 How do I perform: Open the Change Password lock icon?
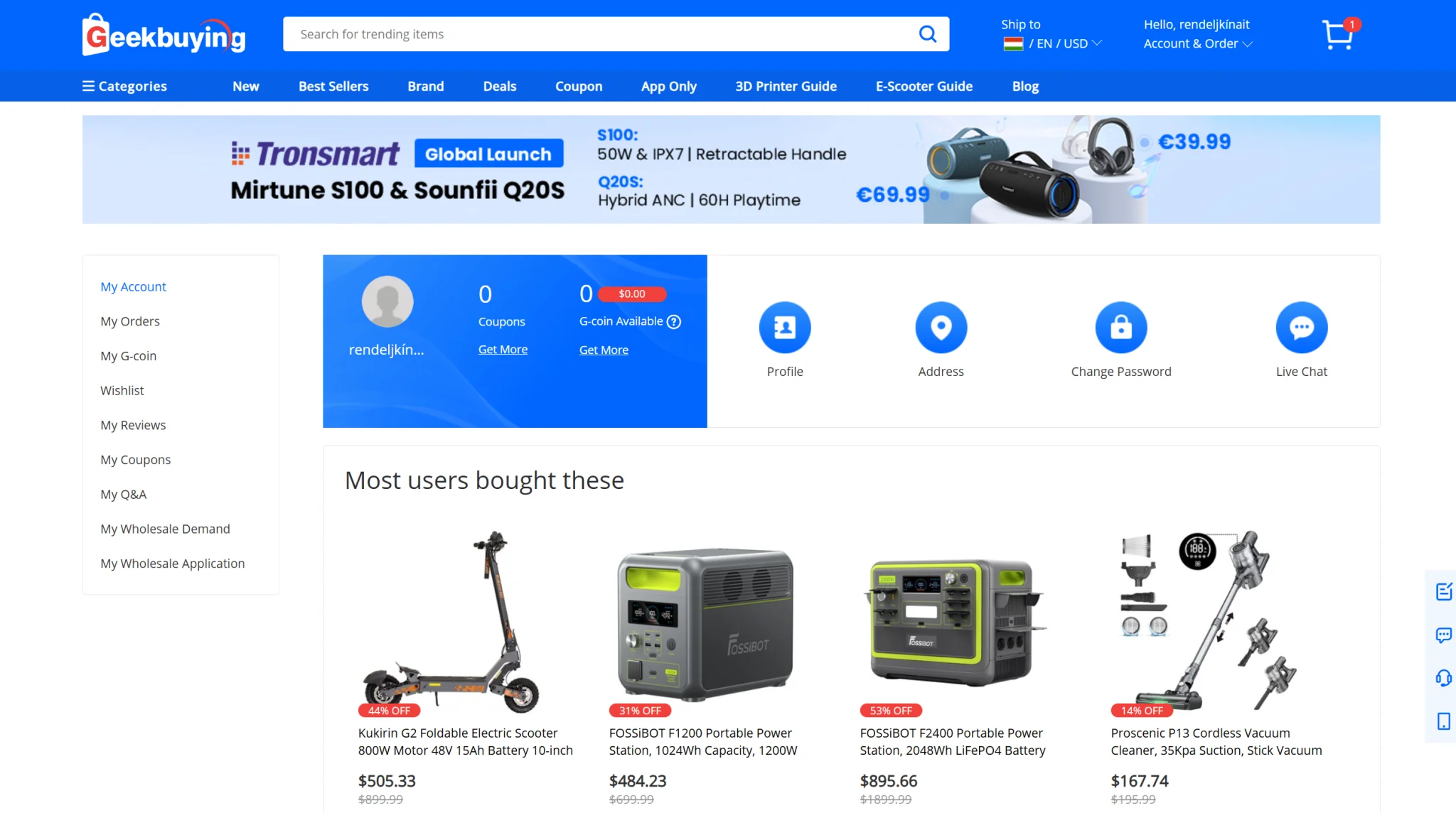1121,328
